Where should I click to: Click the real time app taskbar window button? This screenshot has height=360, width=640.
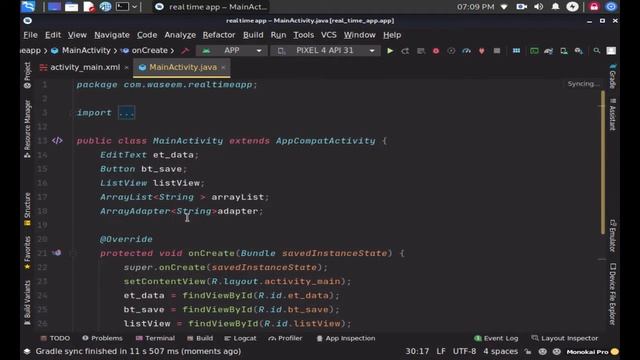point(211,7)
